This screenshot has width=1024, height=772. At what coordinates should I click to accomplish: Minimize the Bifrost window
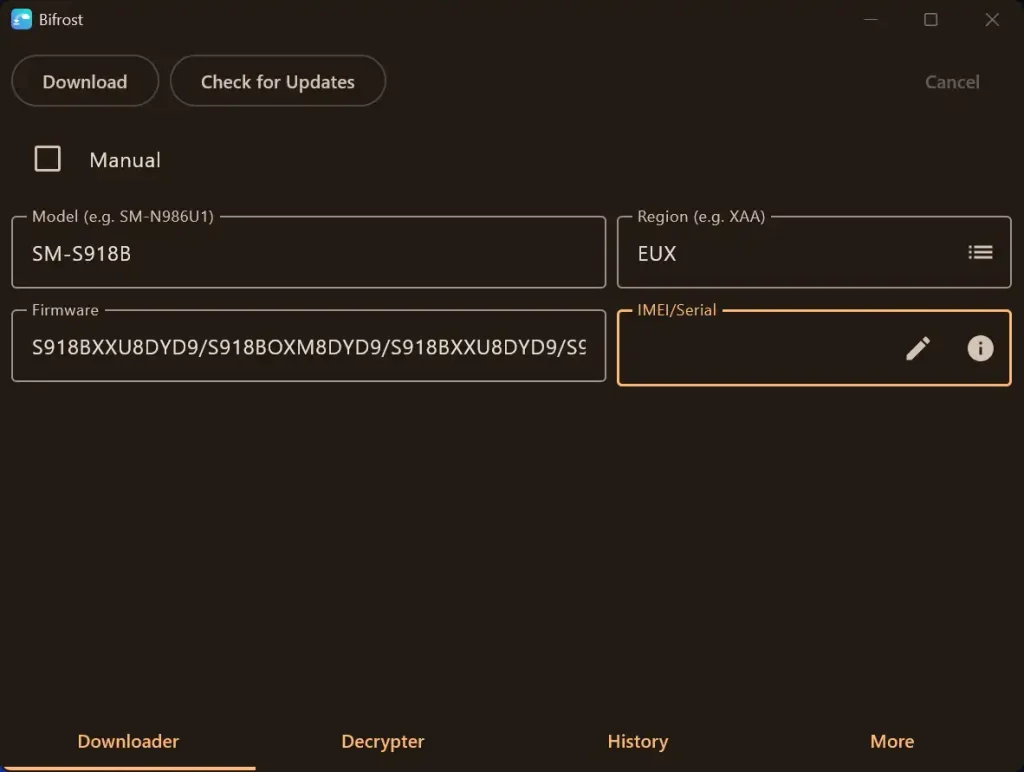(871, 20)
